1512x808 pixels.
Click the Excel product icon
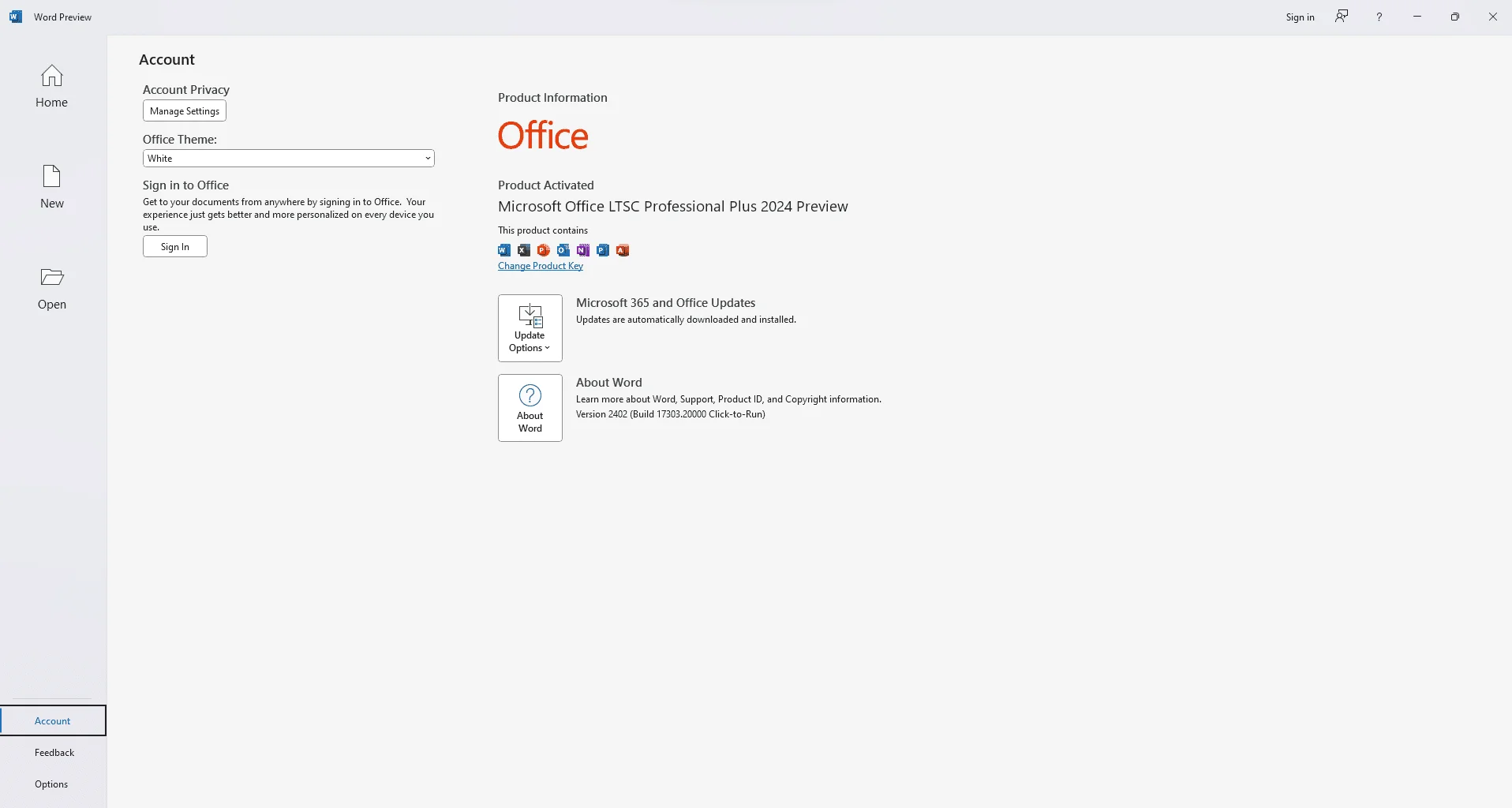tap(524, 250)
